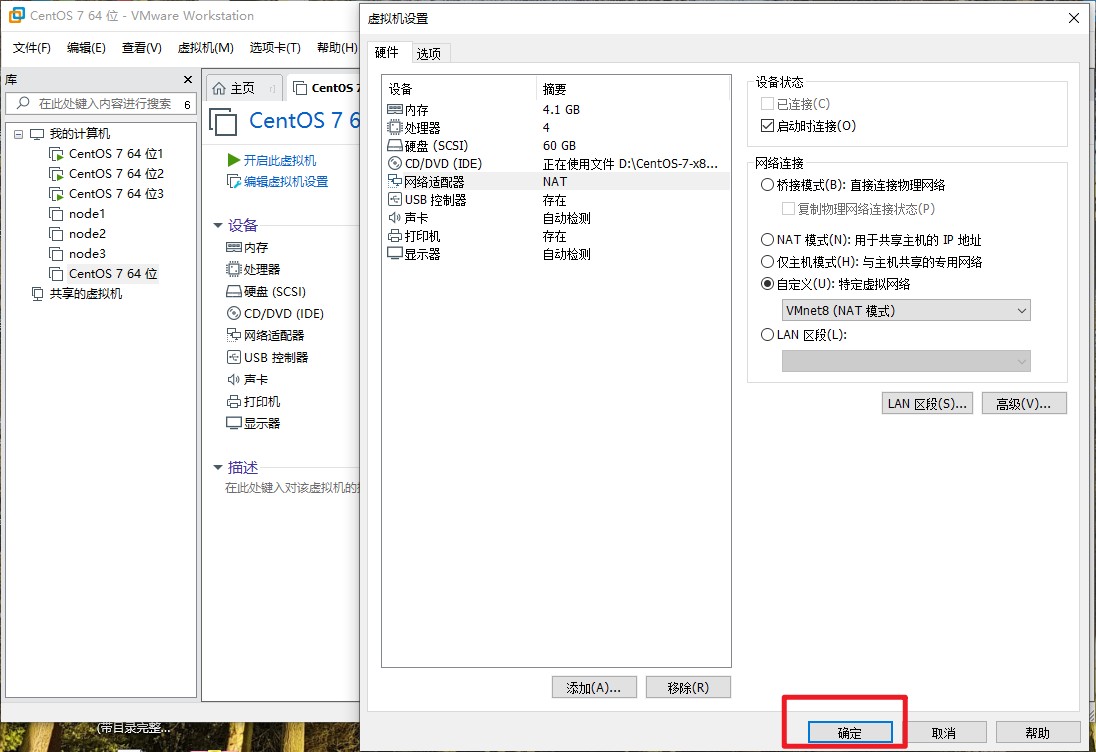Click the 高级(V)... button
Viewport: 1096px width, 752px height.
point(1024,403)
